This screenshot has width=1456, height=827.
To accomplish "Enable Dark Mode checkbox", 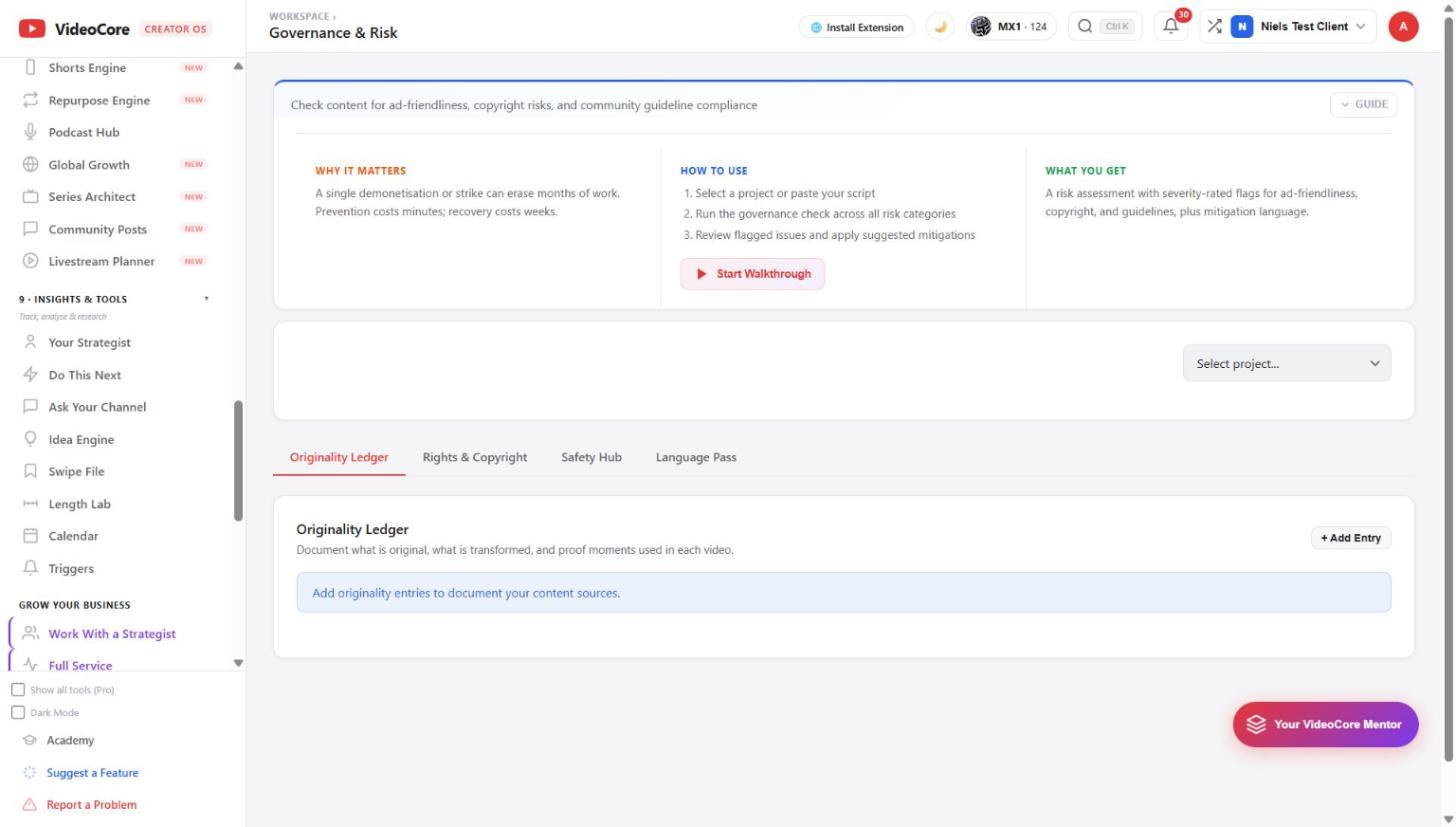I will 18,713.
